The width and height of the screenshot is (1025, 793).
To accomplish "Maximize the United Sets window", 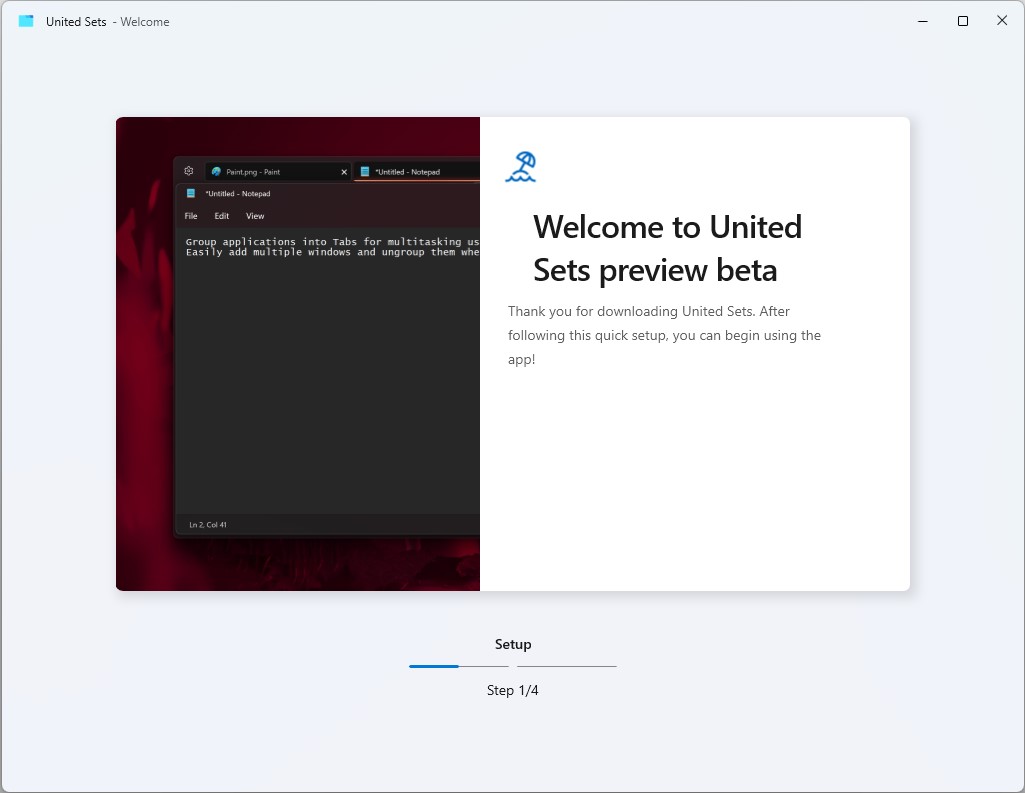I will click(963, 21).
